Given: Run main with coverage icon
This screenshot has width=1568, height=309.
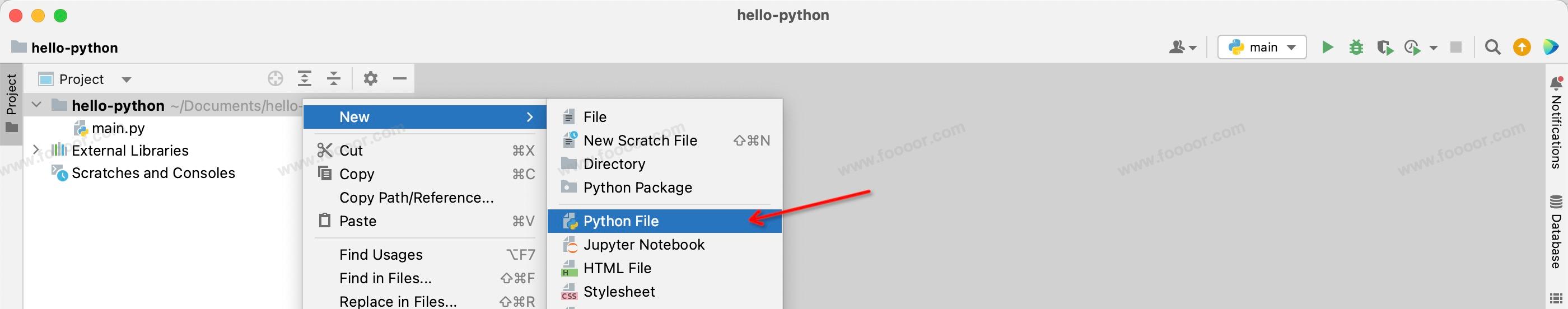Looking at the screenshot, I should click(1385, 47).
